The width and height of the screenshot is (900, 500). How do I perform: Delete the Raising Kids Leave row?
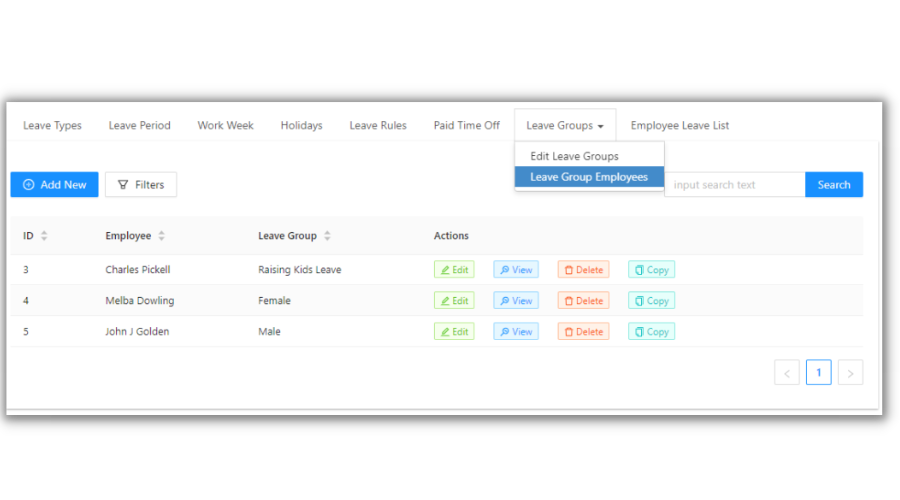[583, 270]
